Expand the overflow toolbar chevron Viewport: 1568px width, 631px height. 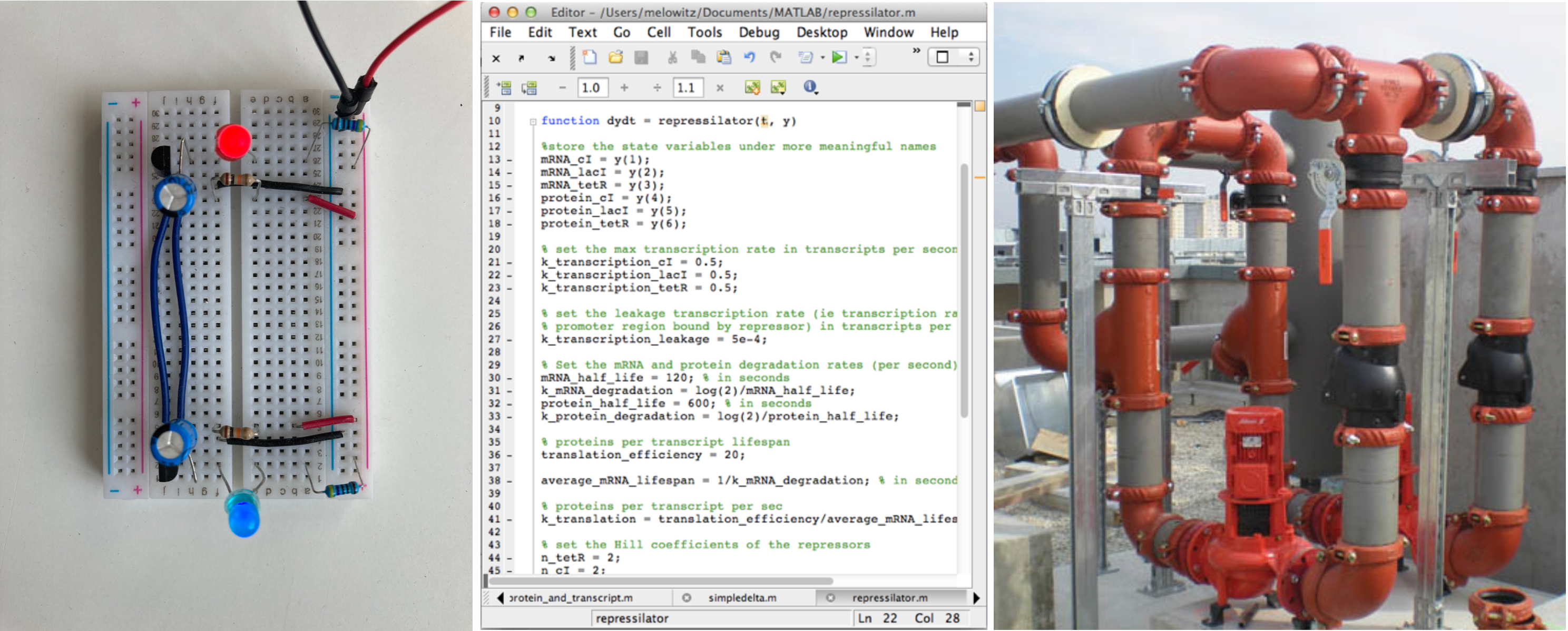917,52
